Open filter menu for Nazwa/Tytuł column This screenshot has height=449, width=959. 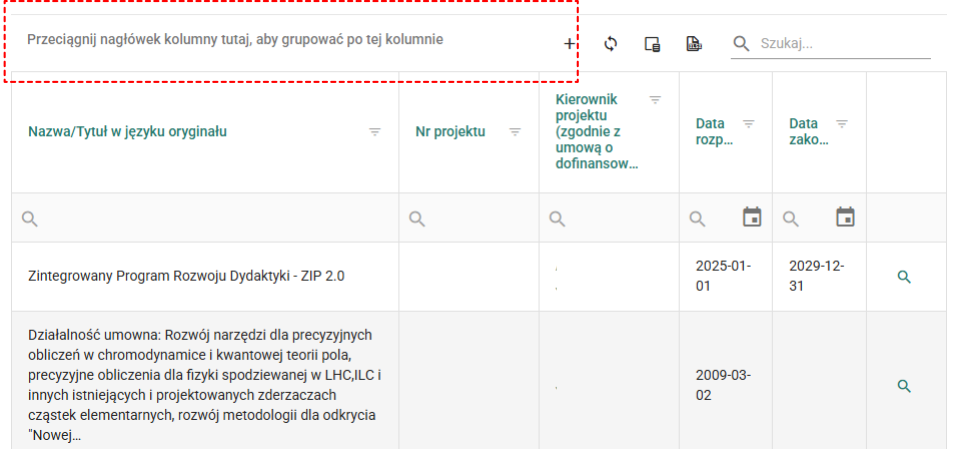point(375,132)
